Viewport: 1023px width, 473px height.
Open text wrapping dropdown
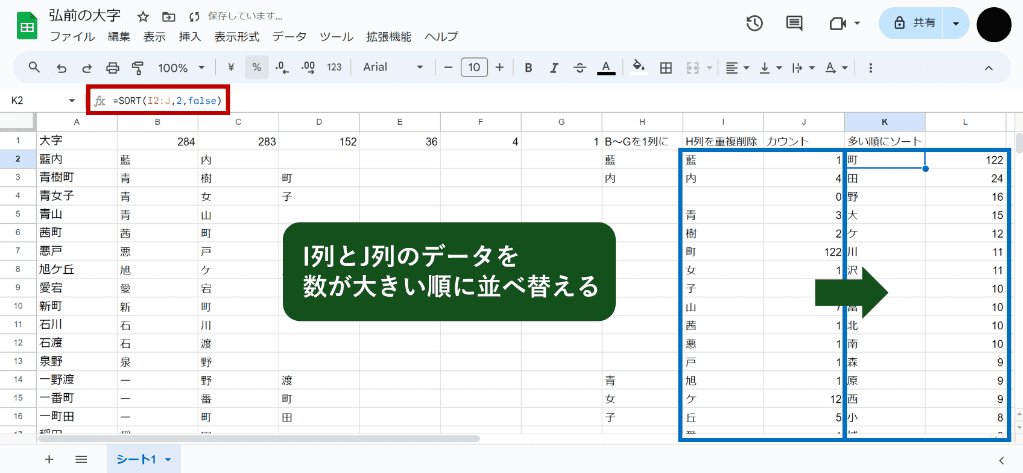[x=803, y=67]
